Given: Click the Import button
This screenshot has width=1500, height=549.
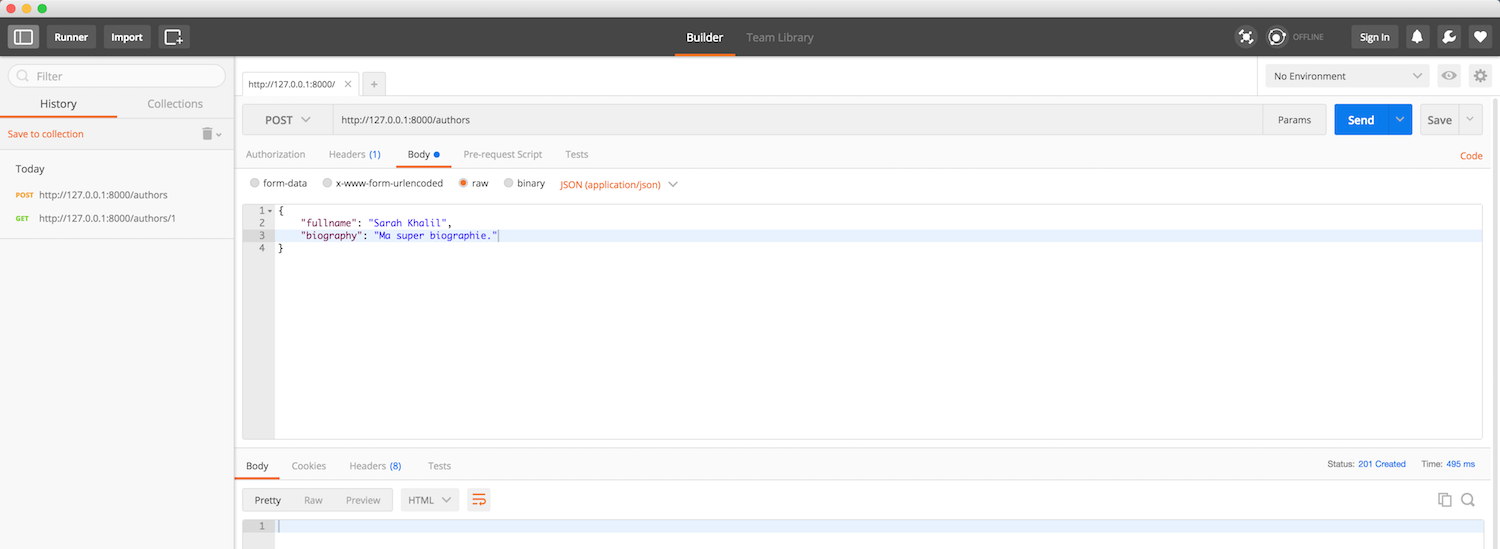Looking at the screenshot, I should (127, 37).
